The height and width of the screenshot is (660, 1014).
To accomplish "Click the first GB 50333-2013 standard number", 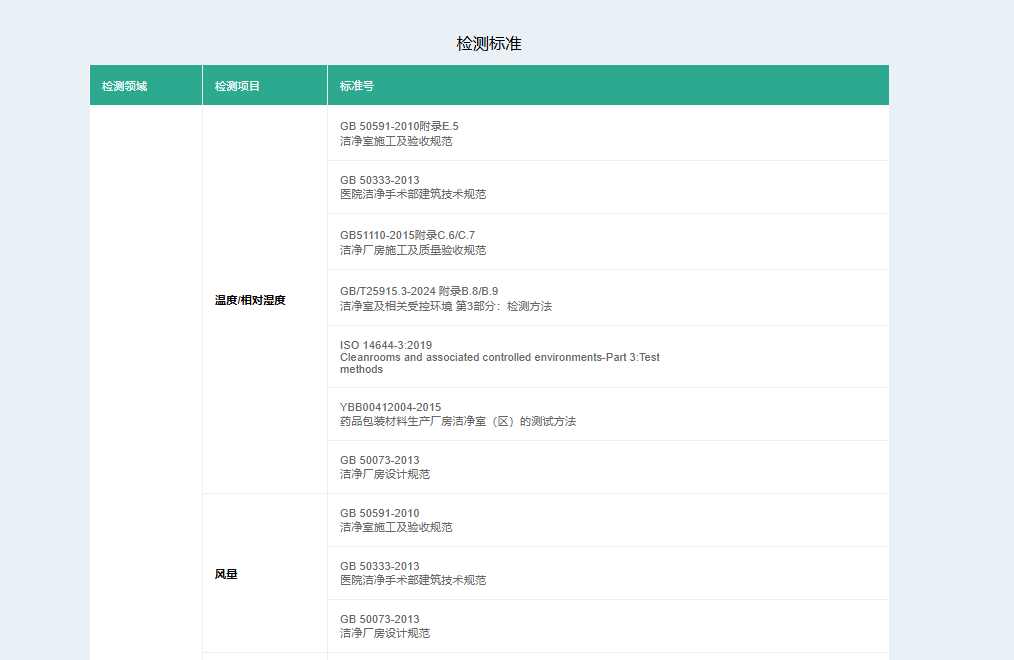I will pyautogui.click(x=379, y=180).
